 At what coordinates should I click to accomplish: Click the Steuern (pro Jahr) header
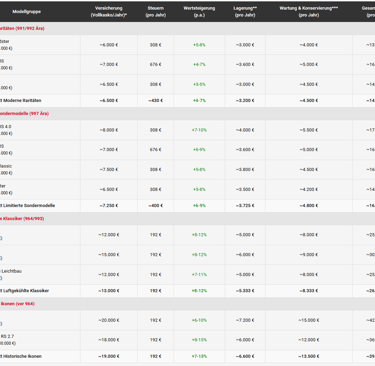point(156,12)
